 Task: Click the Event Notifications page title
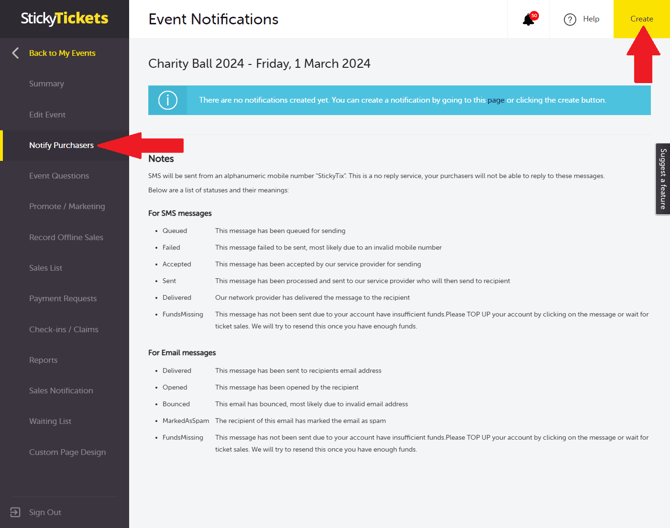pyautogui.click(x=213, y=19)
